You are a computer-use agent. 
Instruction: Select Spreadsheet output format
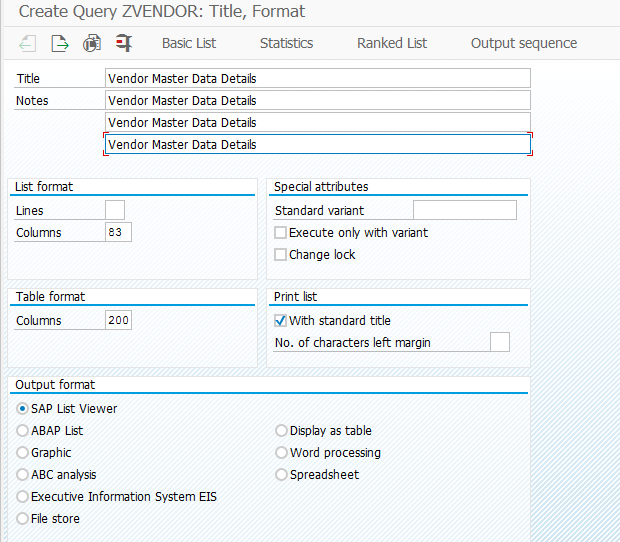pyautogui.click(x=281, y=474)
